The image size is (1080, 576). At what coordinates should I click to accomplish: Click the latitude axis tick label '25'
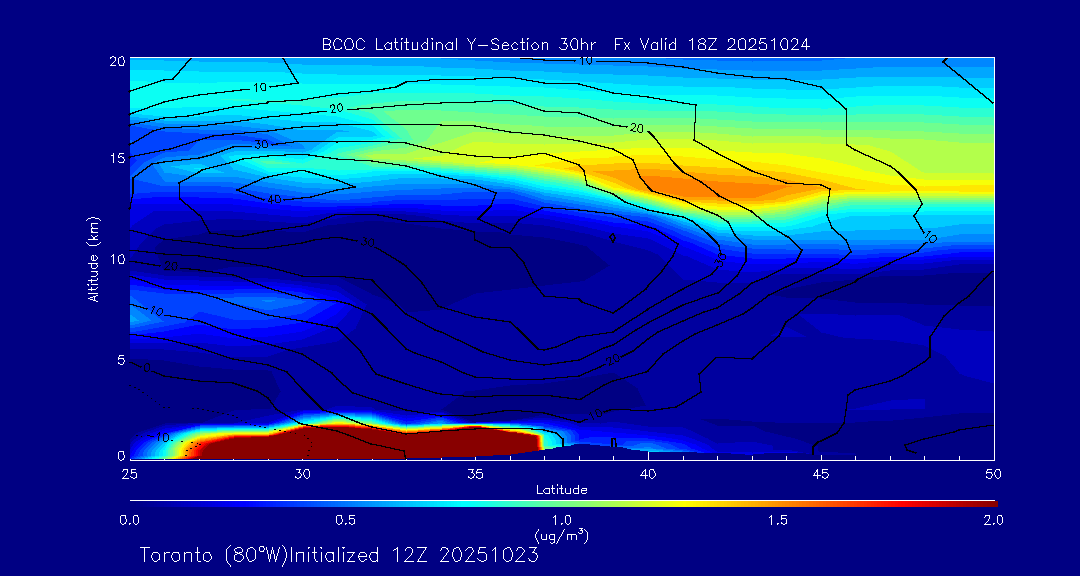[129, 474]
